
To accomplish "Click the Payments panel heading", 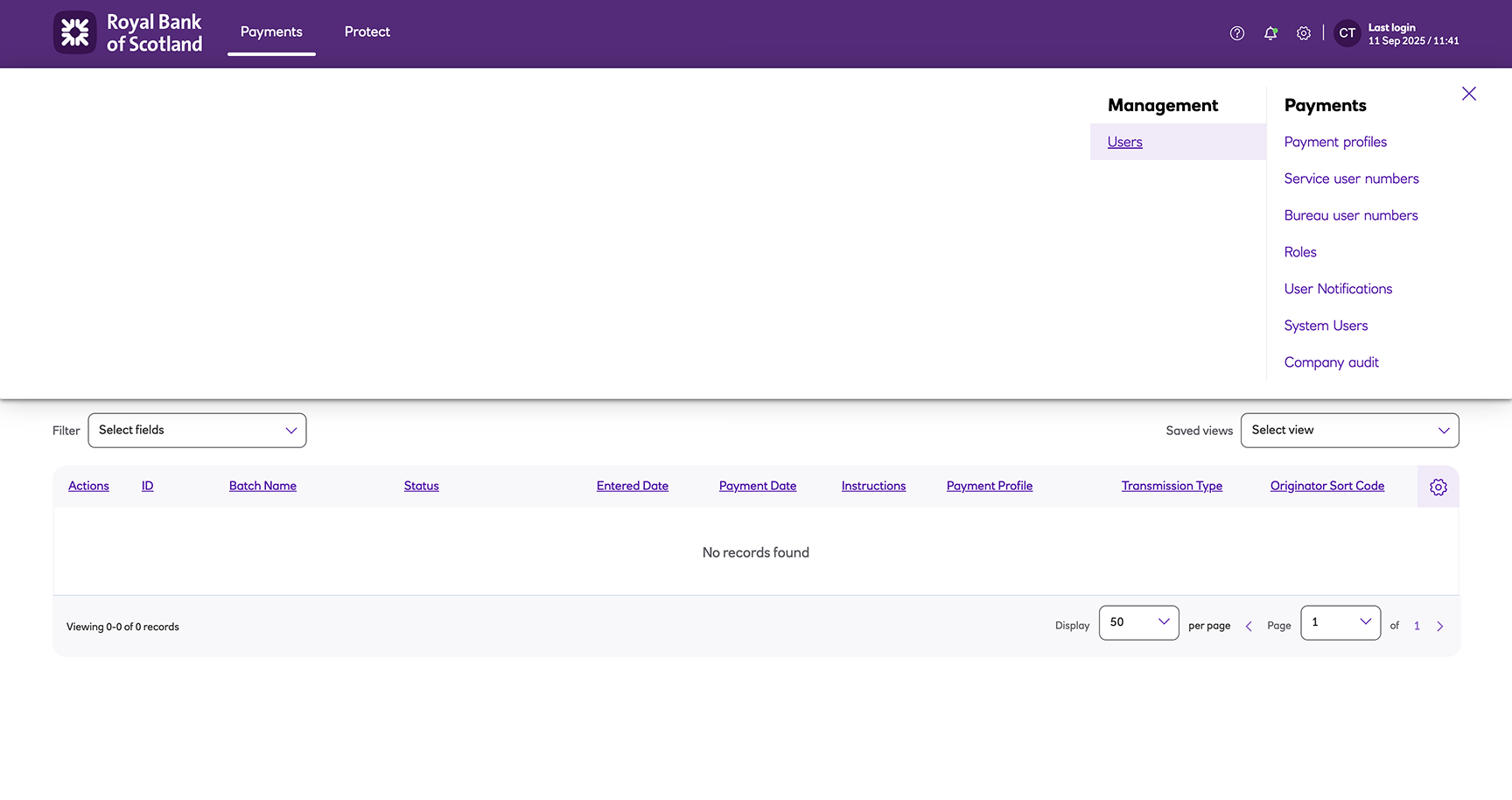I will coord(1325,105).
